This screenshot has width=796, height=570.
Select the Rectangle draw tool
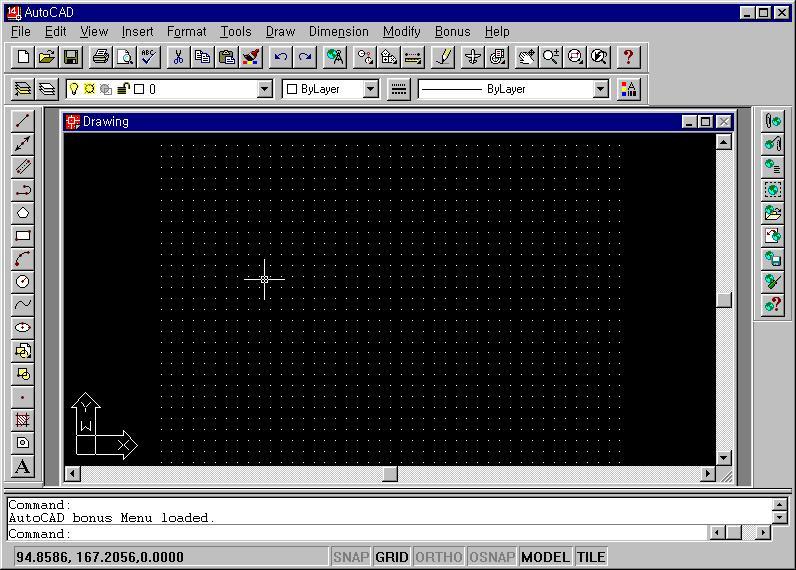(x=22, y=236)
